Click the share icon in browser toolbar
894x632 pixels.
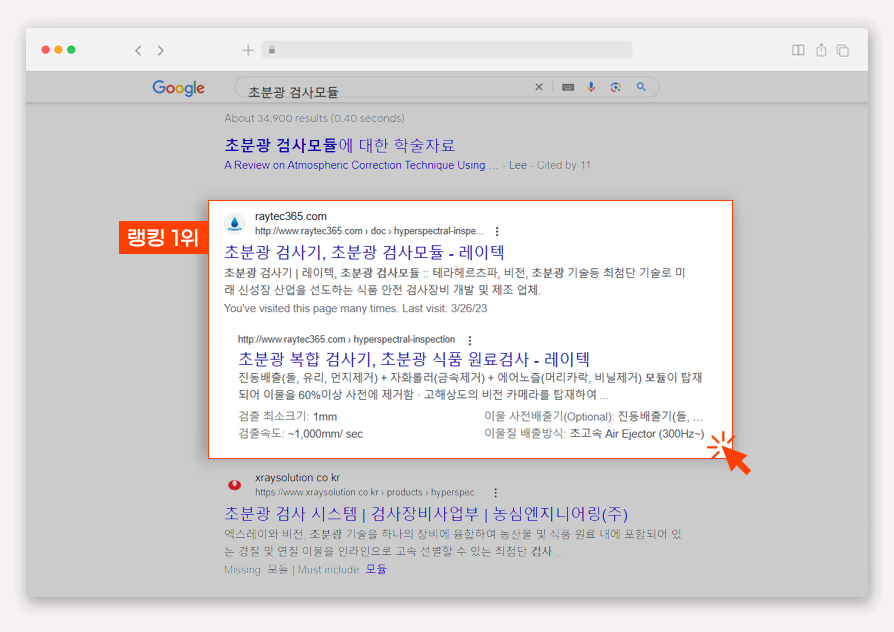click(x=821, y=50)
